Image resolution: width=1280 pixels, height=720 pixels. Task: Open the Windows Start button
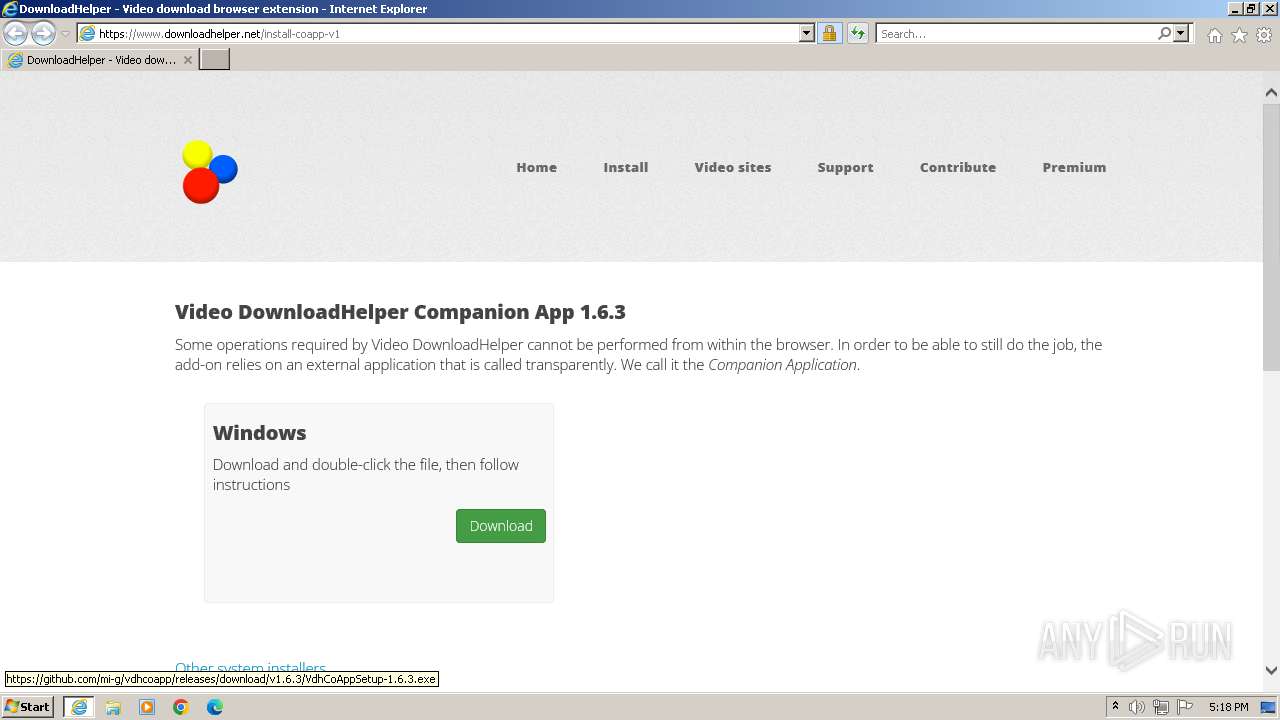pos(28,706)
